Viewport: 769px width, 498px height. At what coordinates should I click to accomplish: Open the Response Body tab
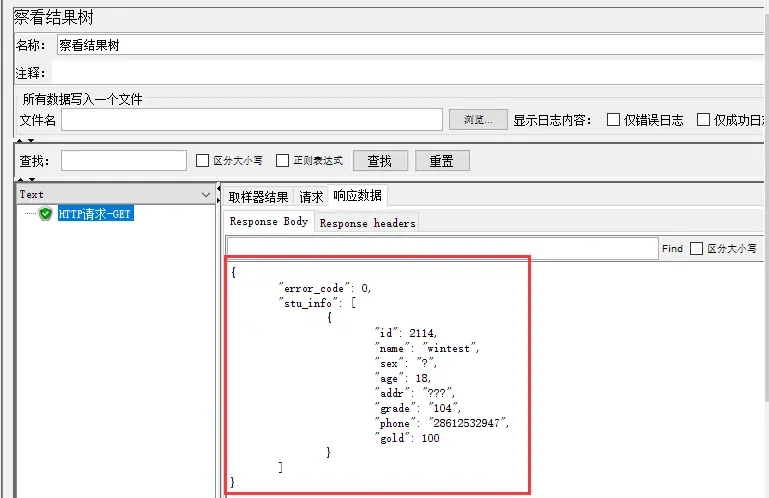[269, 221]
